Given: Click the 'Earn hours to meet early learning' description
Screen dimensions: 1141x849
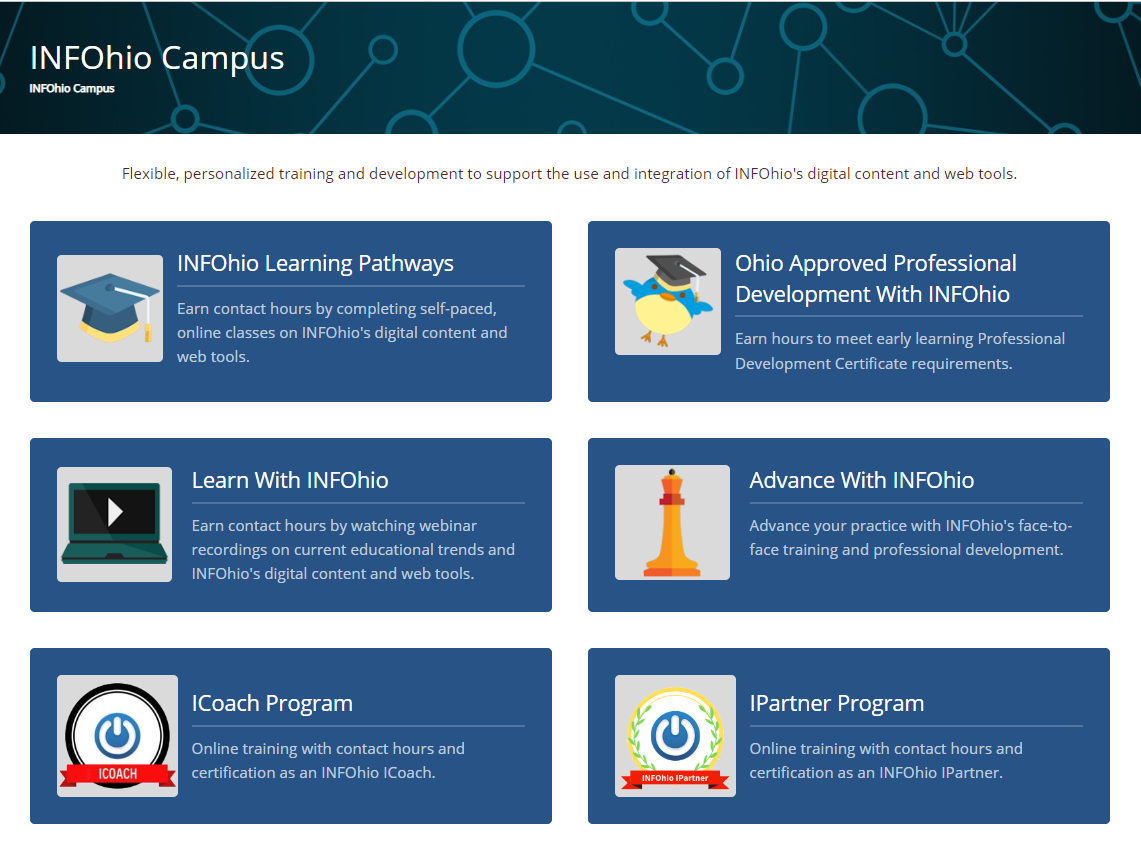Looking at the screenshot, I should click(900, 351).
